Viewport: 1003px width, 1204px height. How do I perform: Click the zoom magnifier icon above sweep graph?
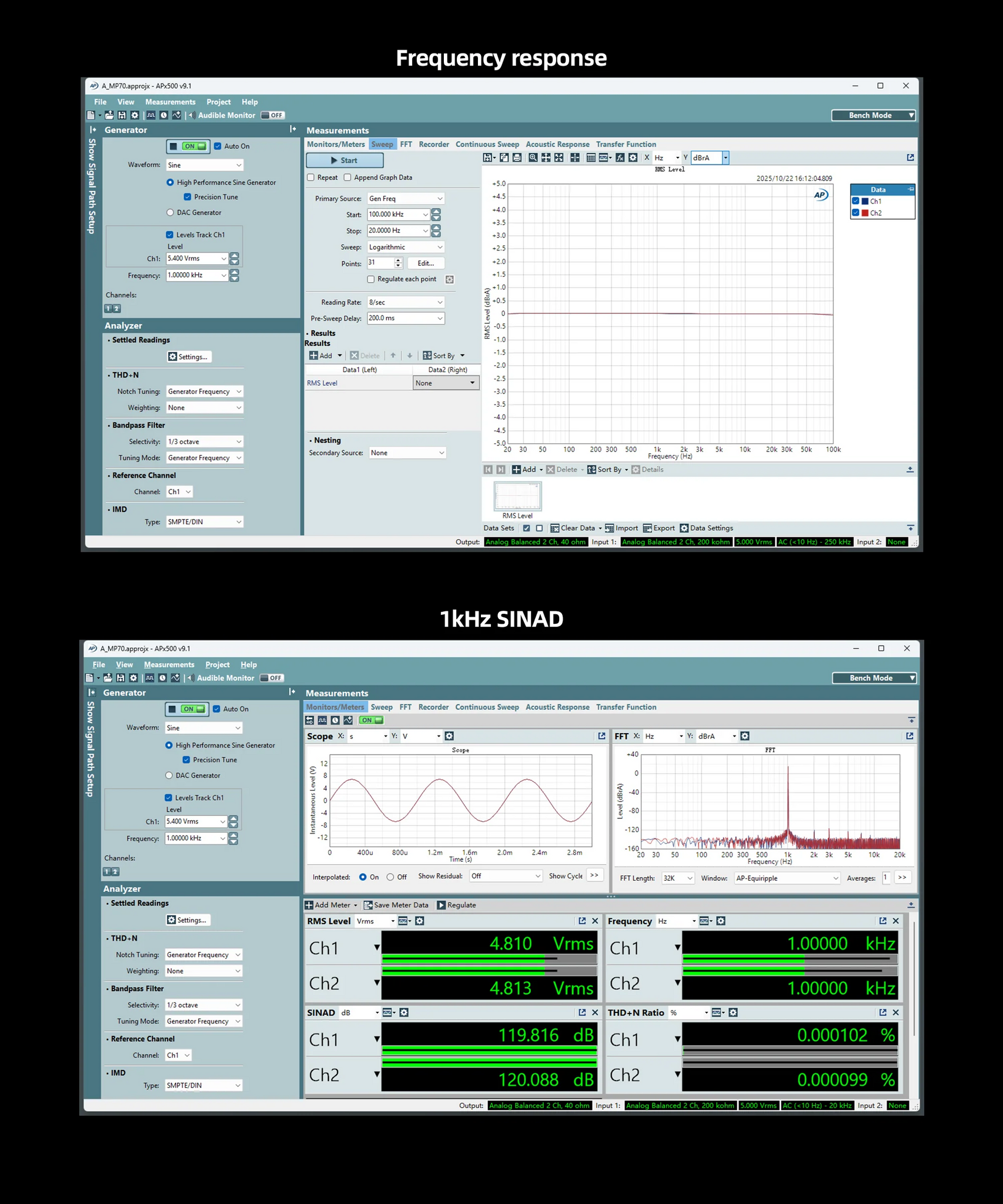click(x=533, y=158)
